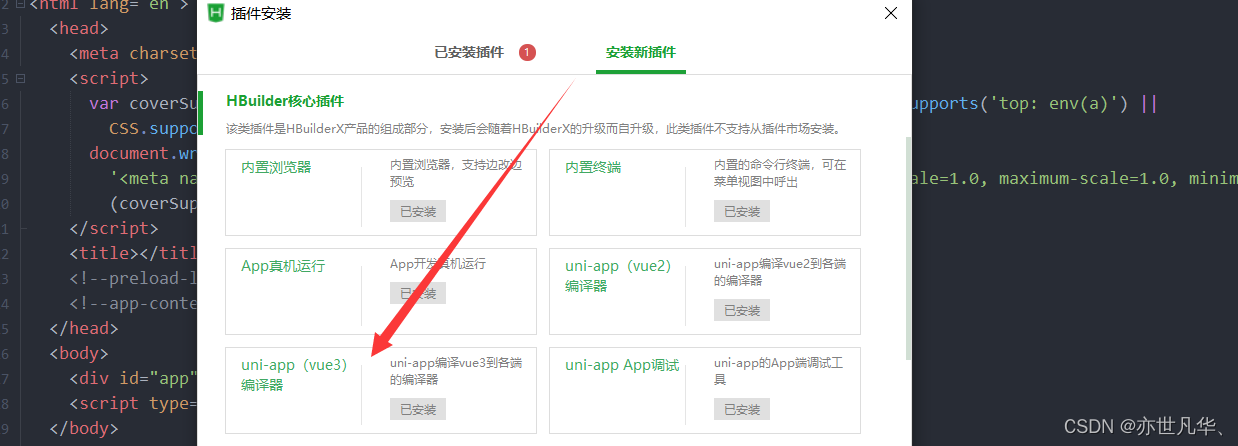Screen dimensions: 1238x446
Task: Click the red badge showing 1
Action: tap(527, 52)
